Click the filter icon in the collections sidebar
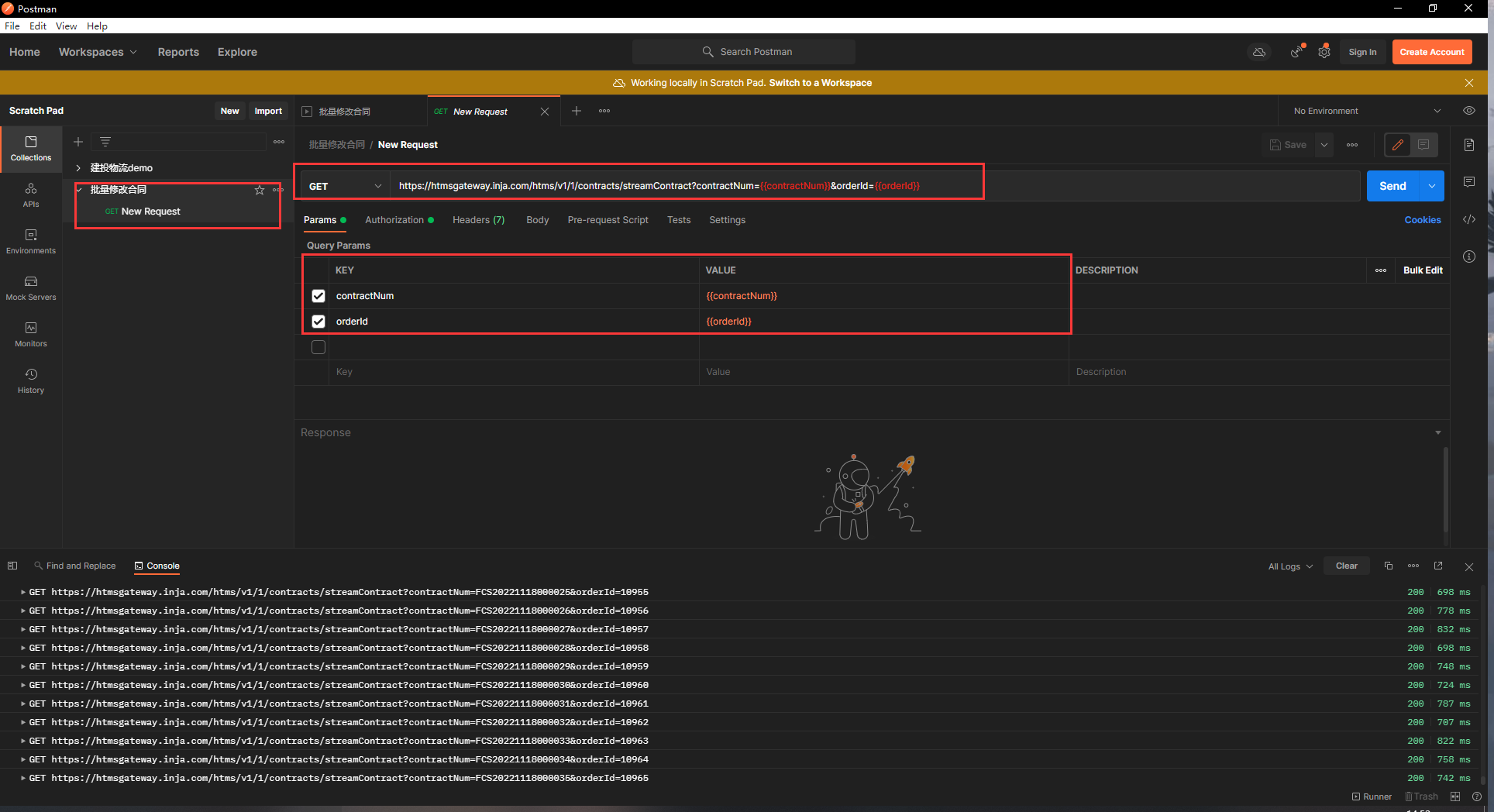 tap(105, 142)
